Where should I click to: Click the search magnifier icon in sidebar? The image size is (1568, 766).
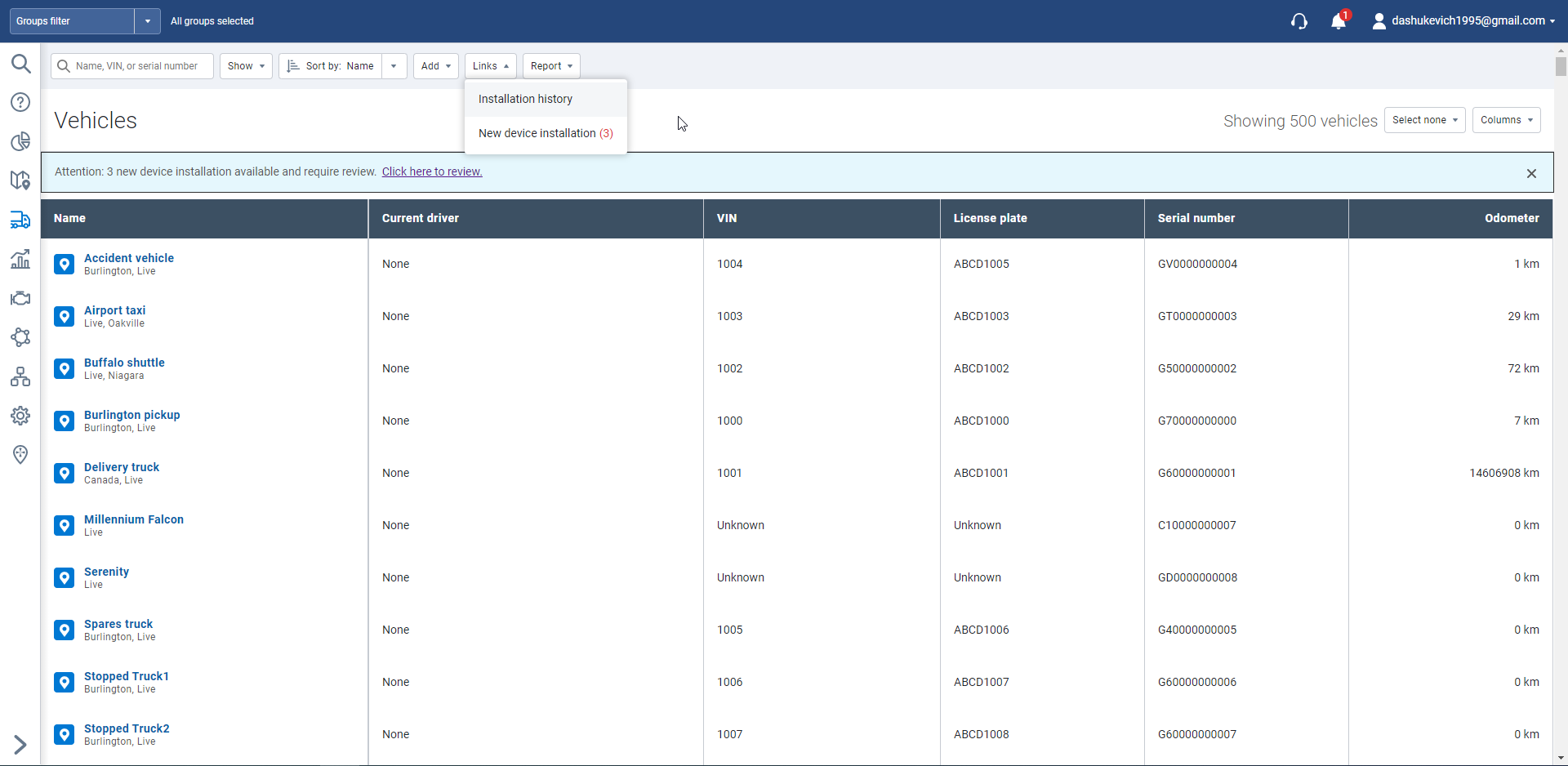point(20,64)
